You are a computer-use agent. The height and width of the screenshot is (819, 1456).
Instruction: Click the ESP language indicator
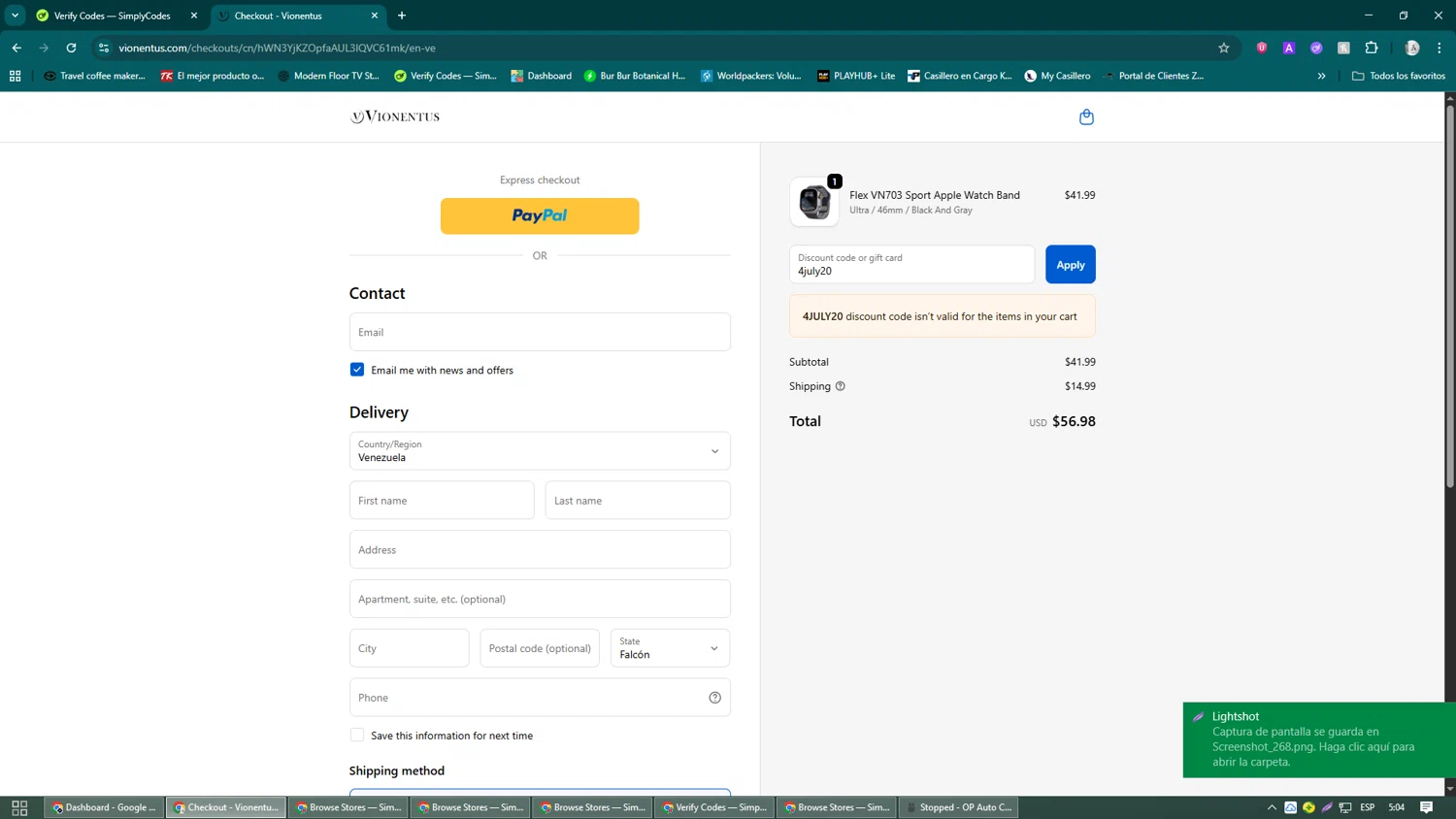point(1367,807)
